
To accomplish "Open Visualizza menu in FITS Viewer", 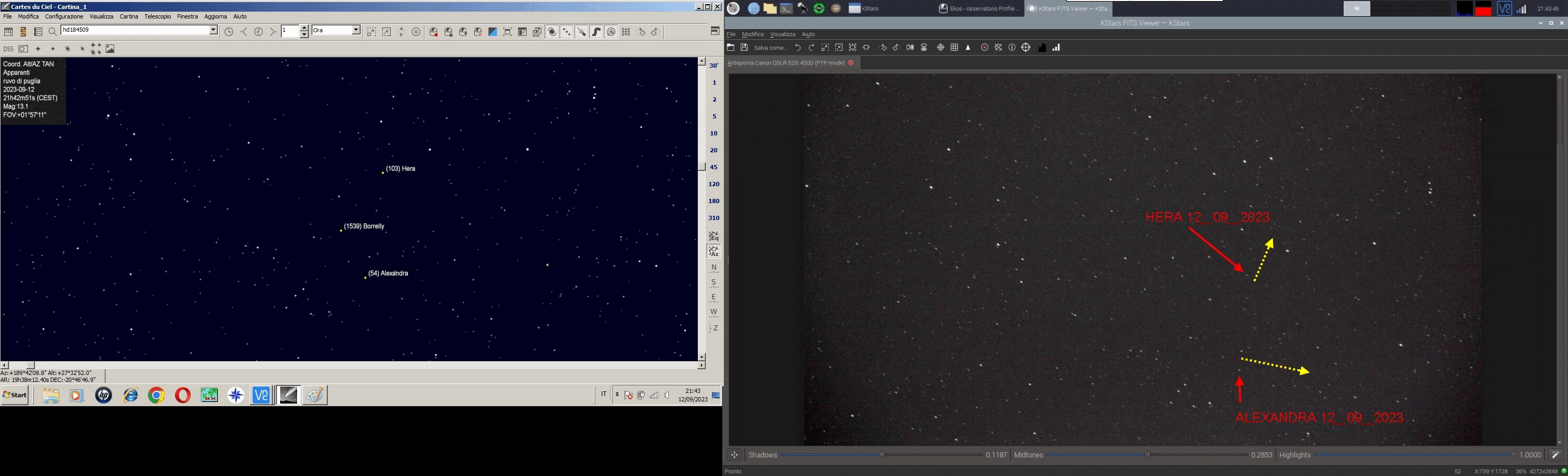I will point(782,34).
